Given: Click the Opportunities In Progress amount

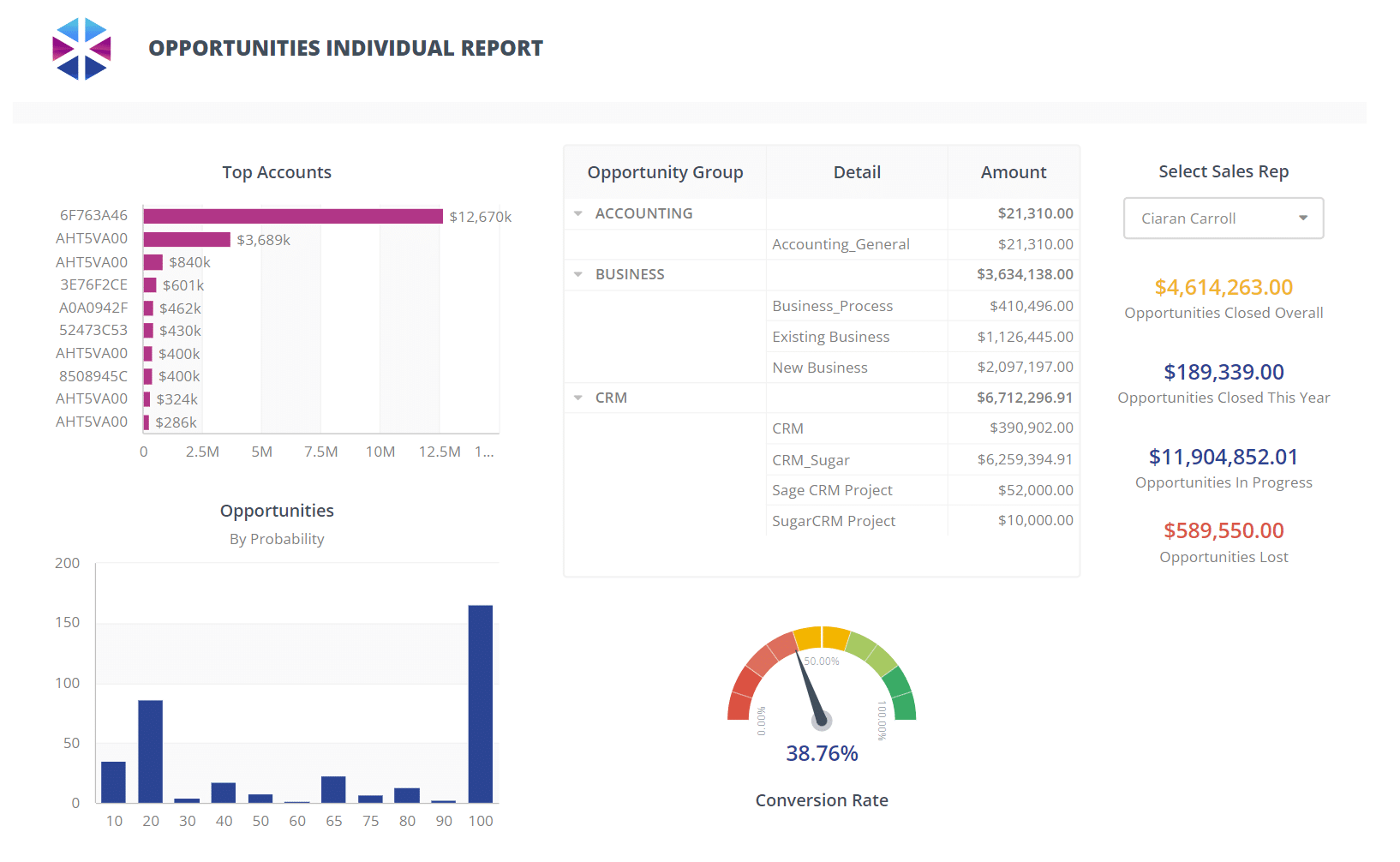Looking at the screenshot, I should [1223, 457].
